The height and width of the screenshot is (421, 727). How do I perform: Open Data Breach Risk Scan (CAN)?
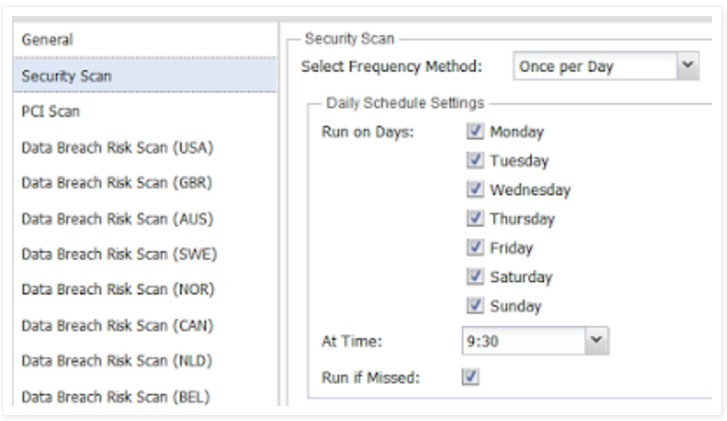click(x=146, y=325)
